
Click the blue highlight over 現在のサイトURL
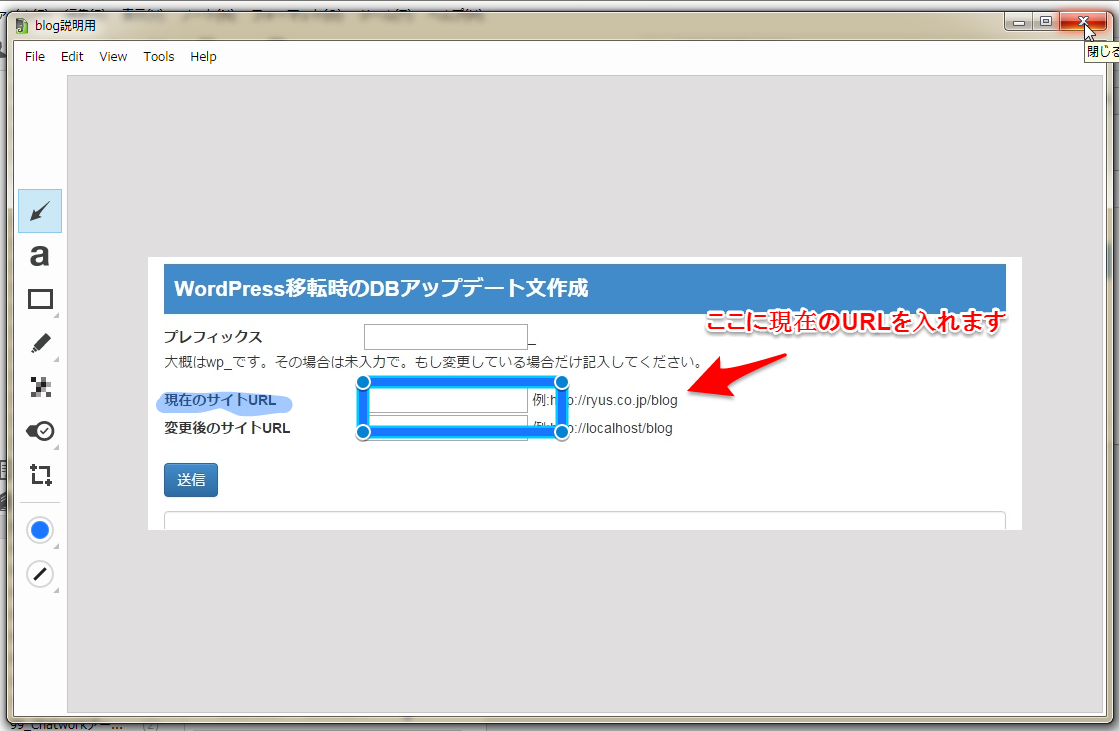click(x=224, y=403)
